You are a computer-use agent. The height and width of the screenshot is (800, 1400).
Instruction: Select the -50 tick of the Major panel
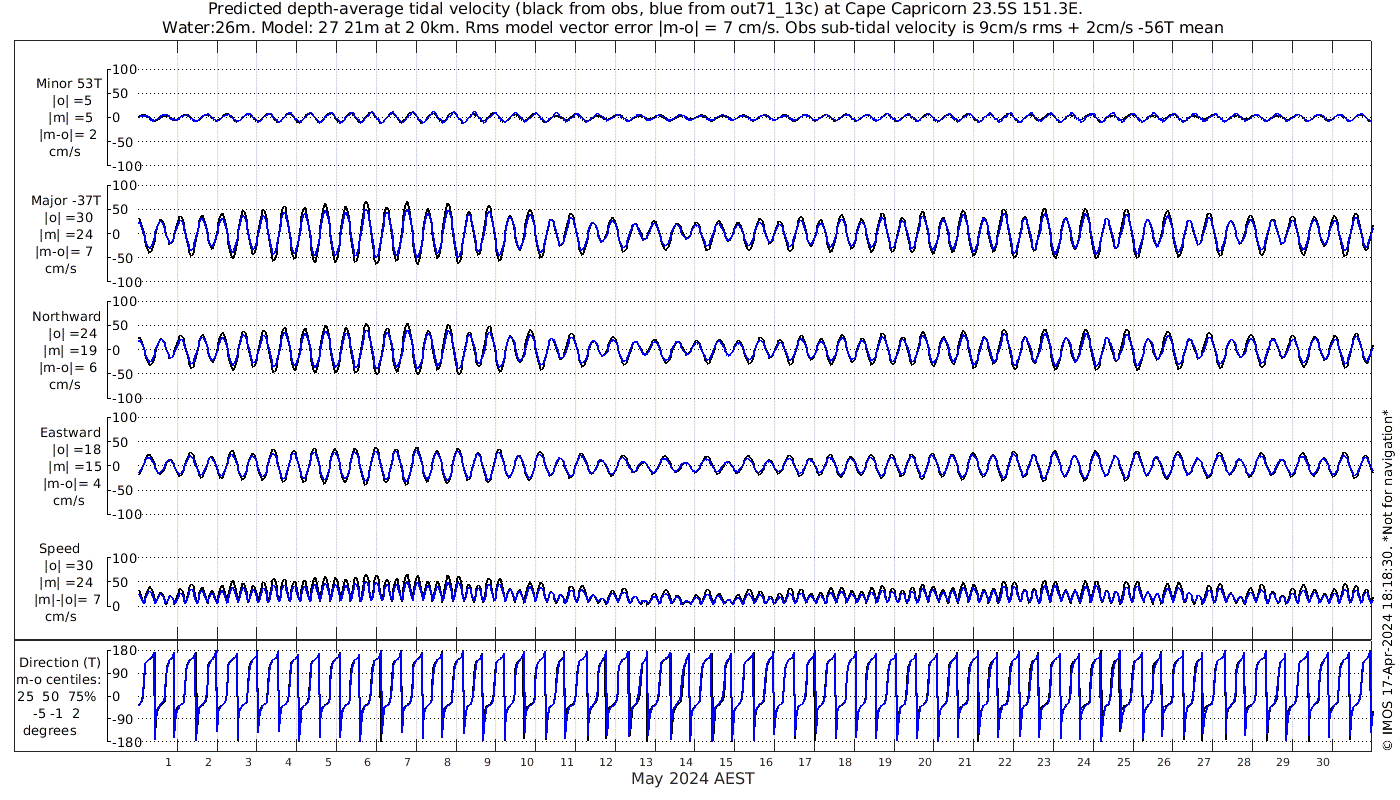124,258
